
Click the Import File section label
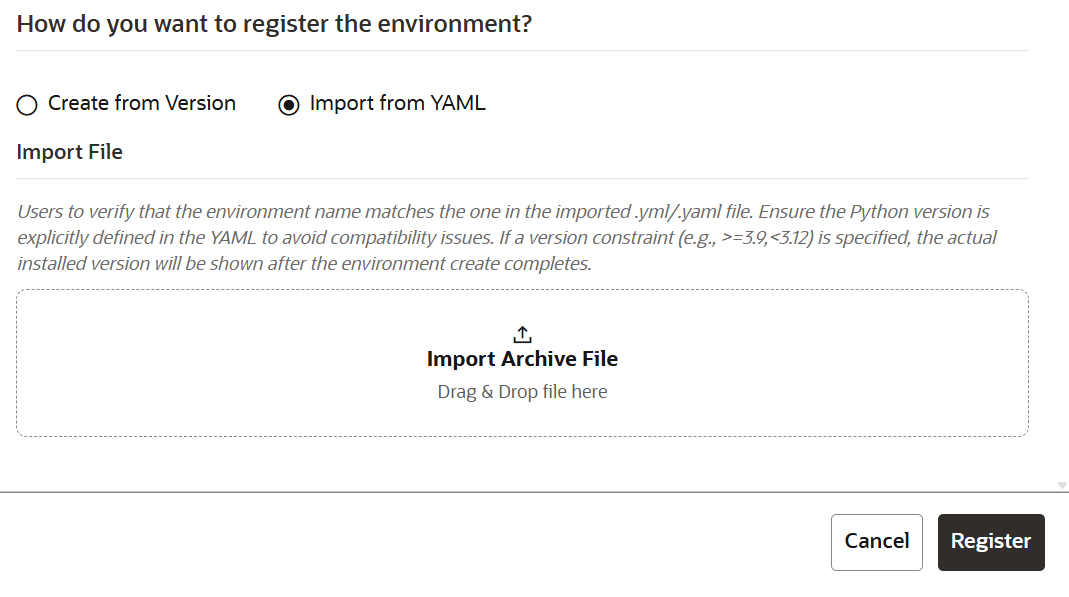coord(69,151)
